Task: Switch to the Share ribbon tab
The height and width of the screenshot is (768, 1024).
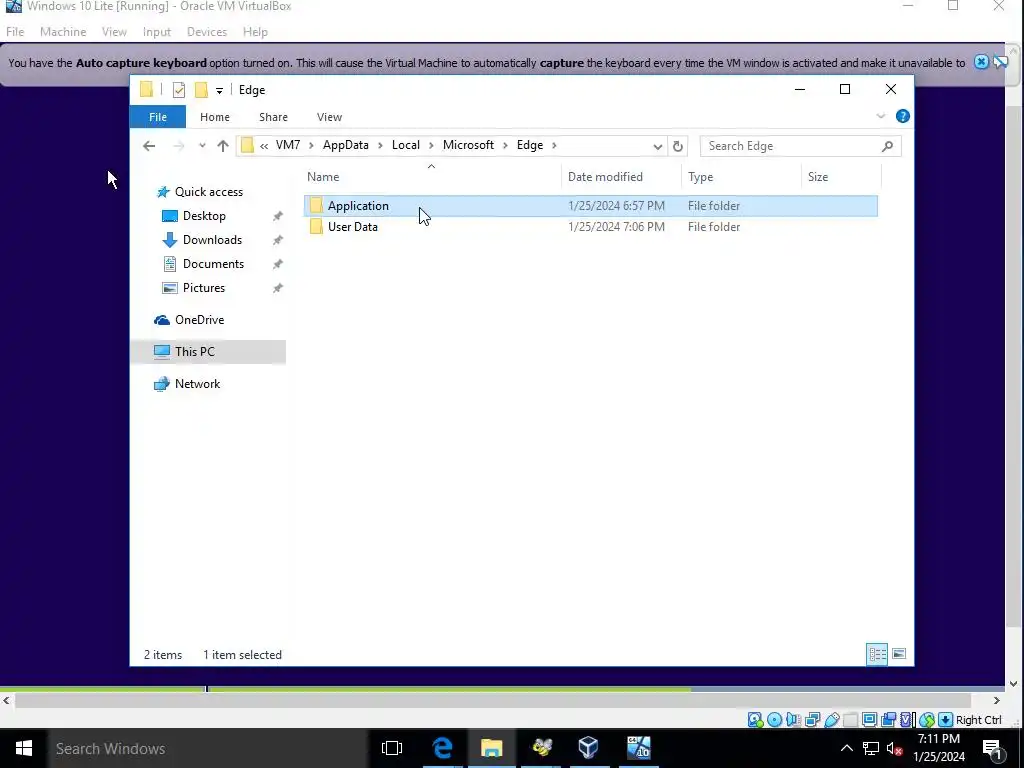Action: pos(273,117)
